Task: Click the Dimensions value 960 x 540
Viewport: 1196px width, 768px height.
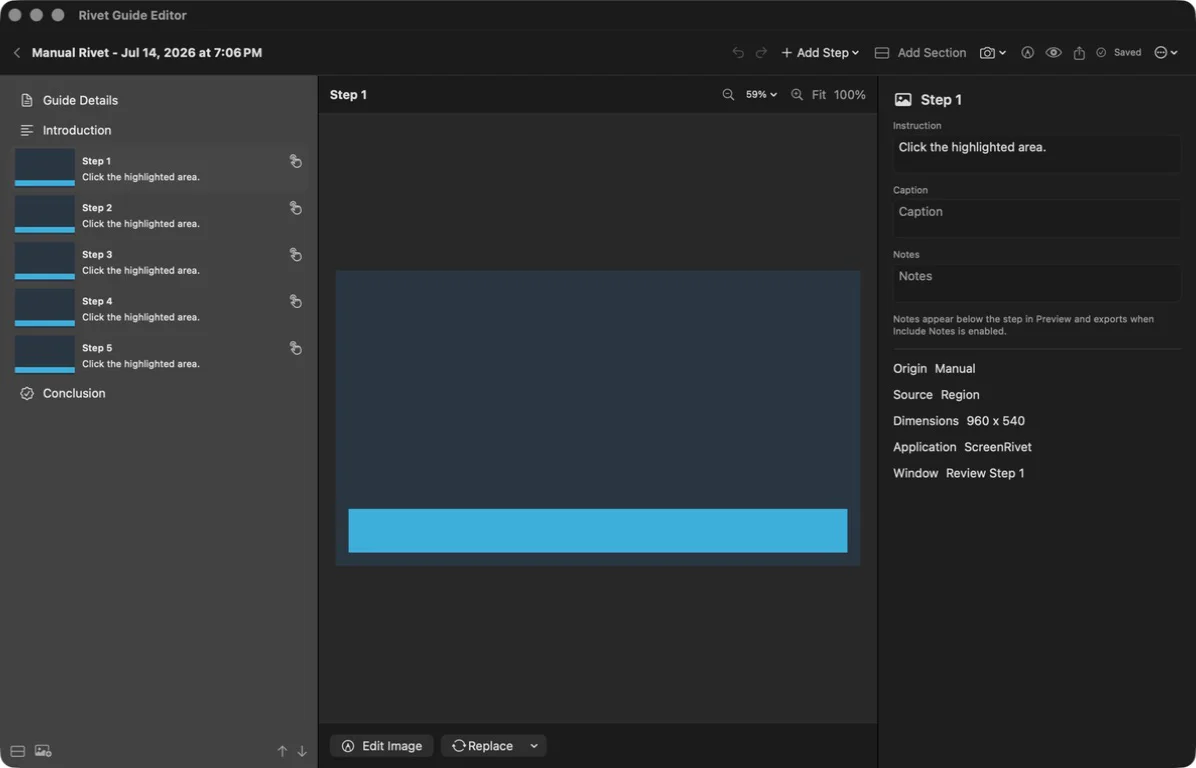Action: (995, 421)
